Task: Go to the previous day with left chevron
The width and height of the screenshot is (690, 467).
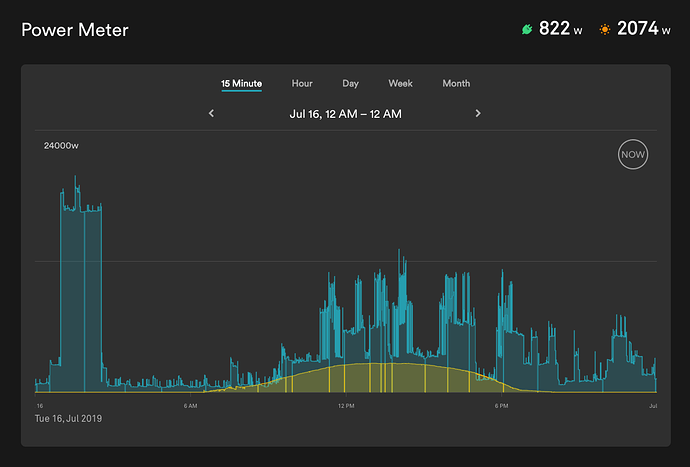Action: [211, 114]
